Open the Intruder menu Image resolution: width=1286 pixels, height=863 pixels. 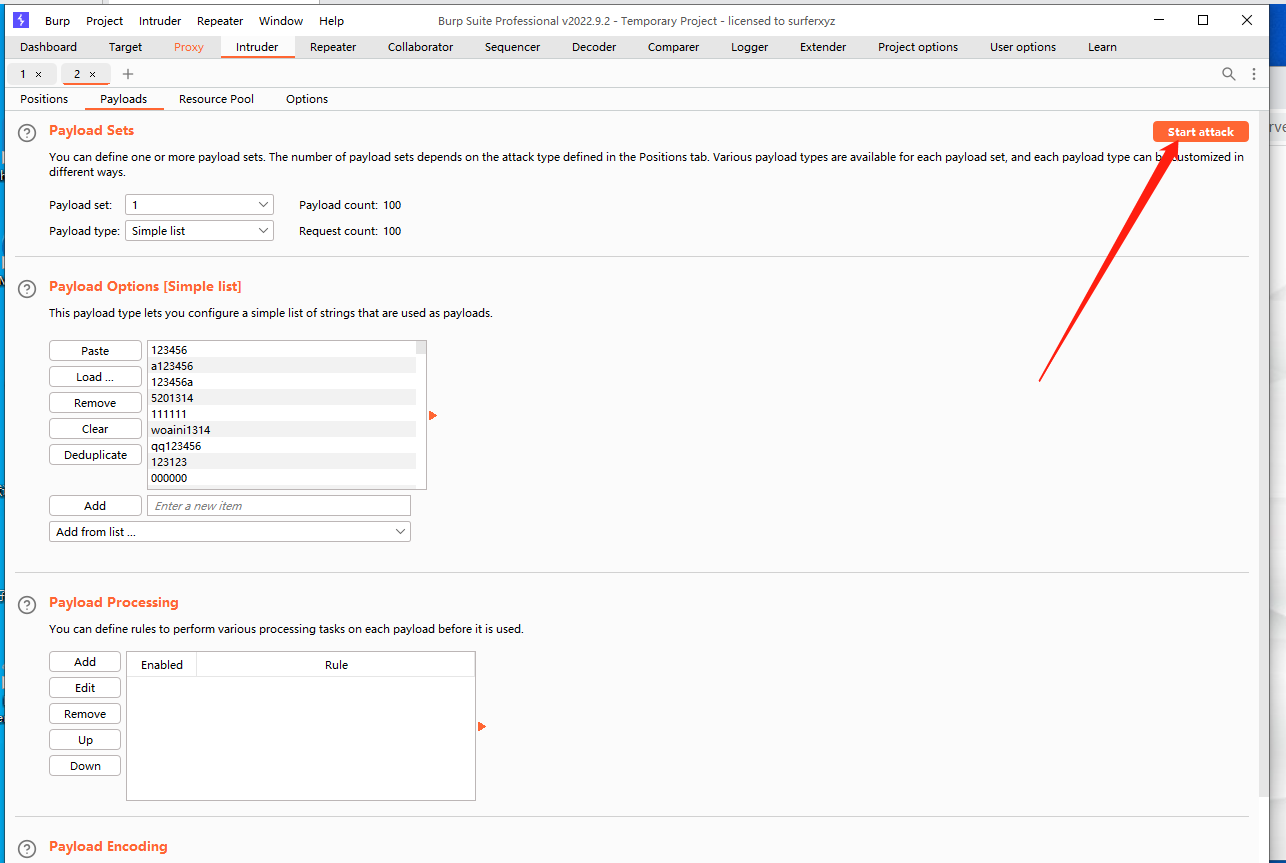coord(160,21)
